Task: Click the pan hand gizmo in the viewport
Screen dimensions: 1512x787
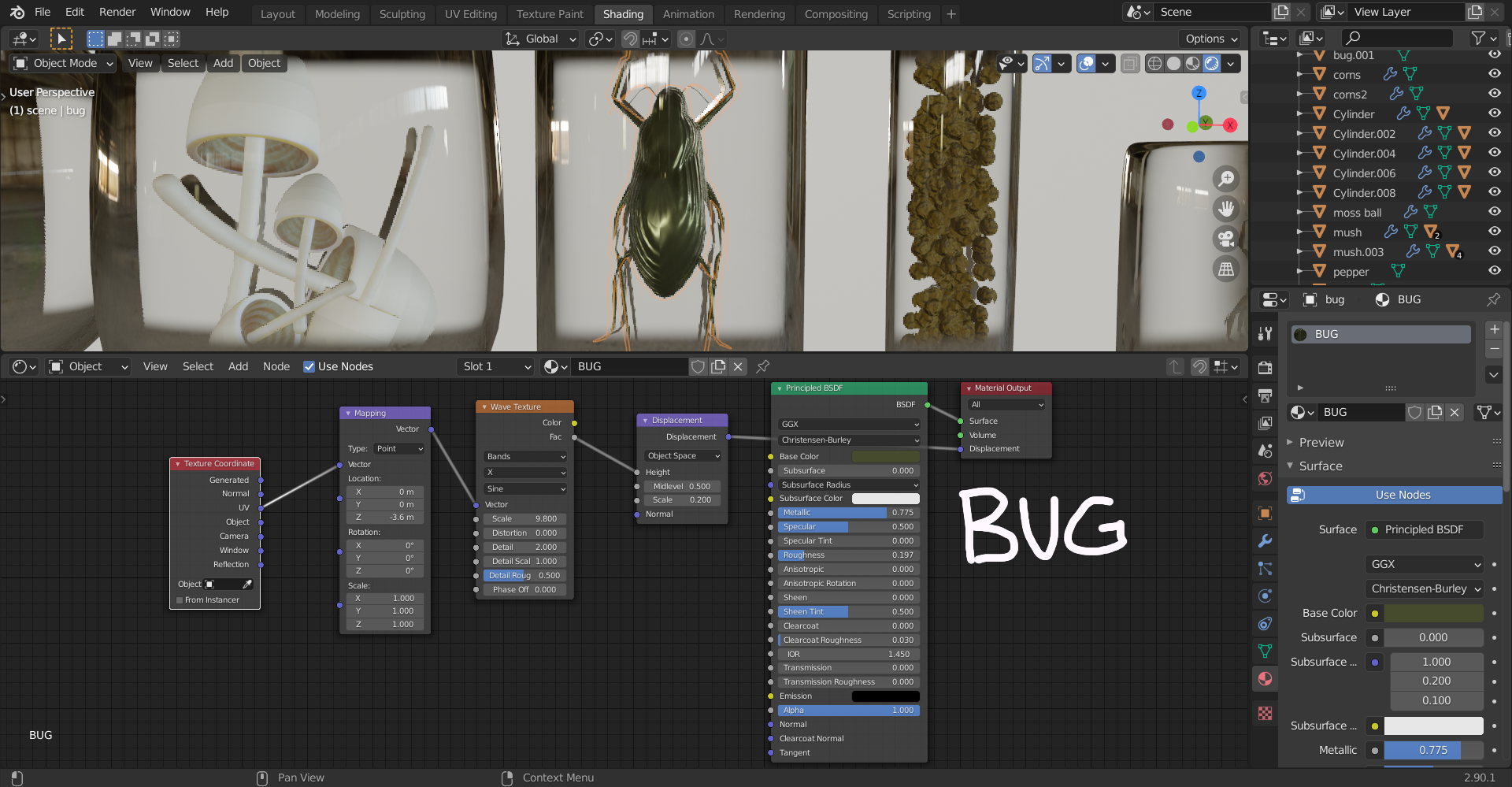Action: [1226, 209]
